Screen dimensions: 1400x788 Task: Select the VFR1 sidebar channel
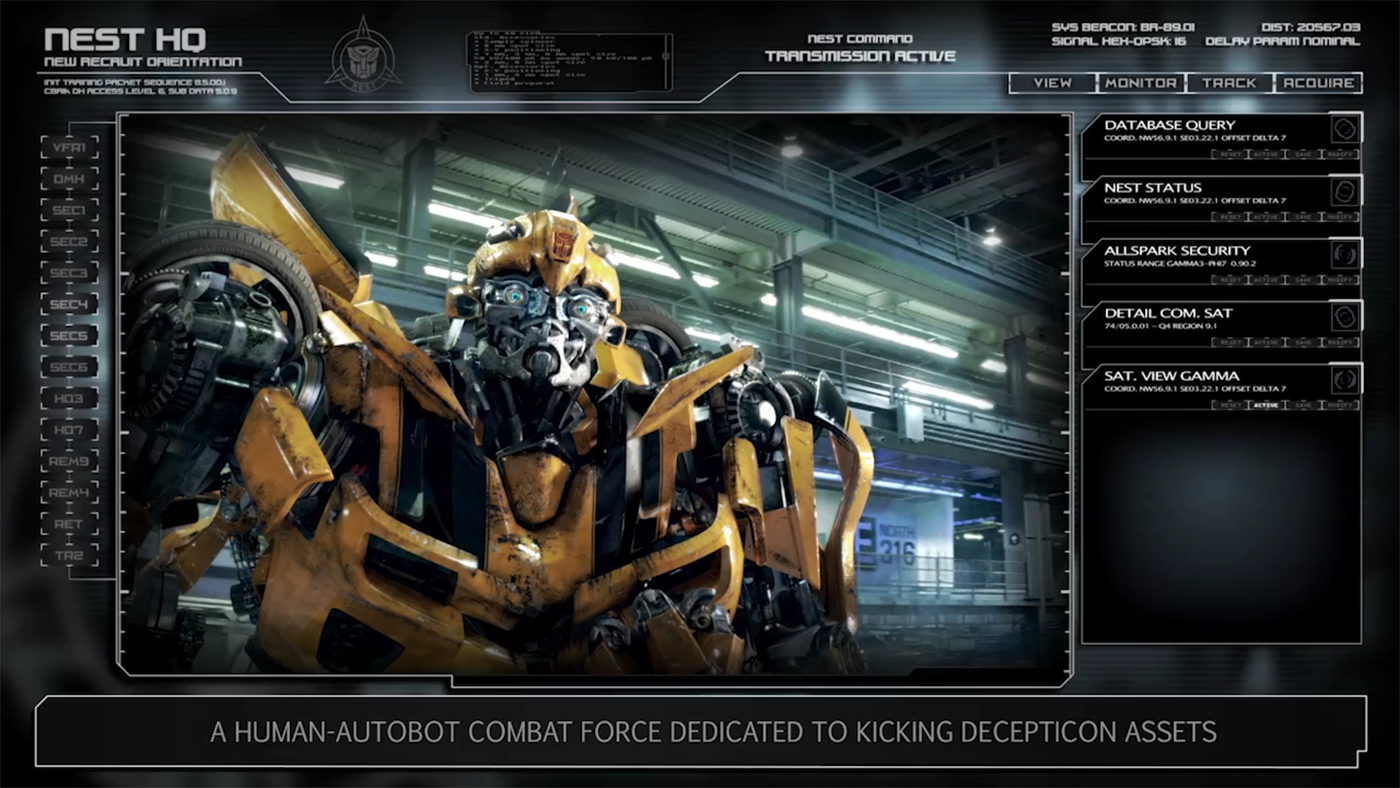tap(69, 148)
